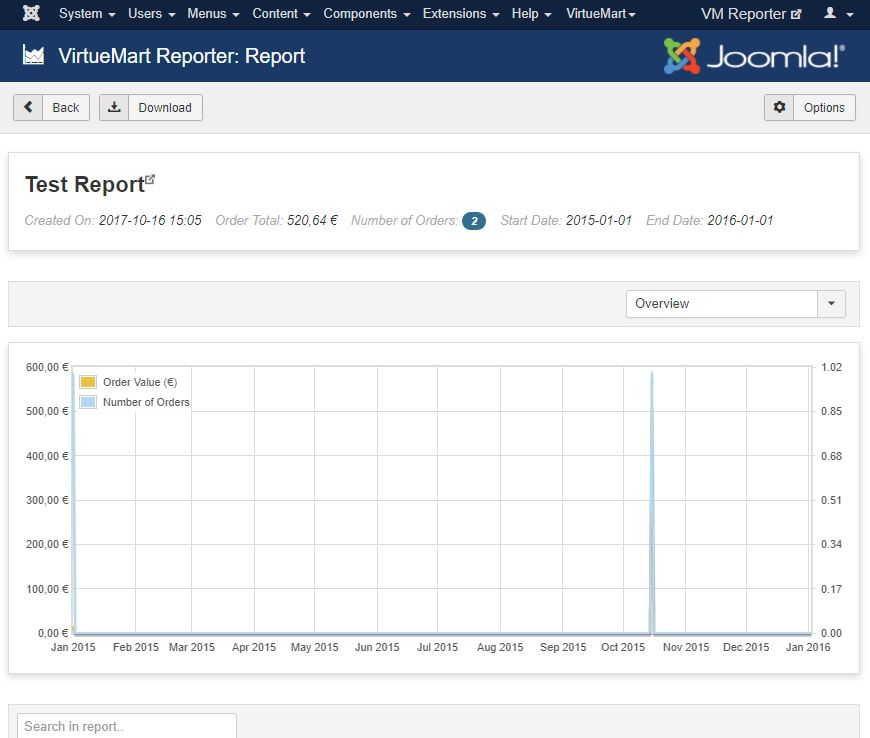Expand the Help menu

(x=531, y=14)
